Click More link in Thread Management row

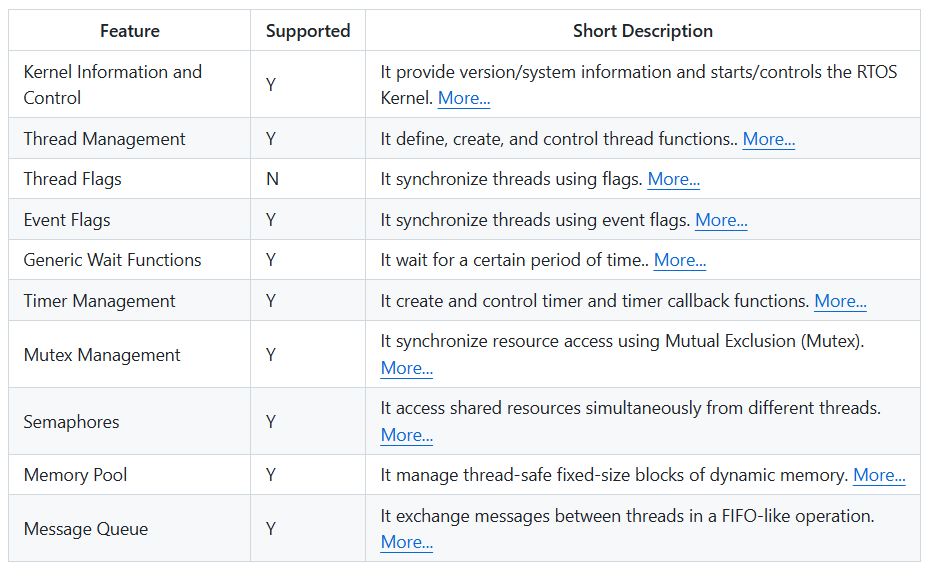769,139
